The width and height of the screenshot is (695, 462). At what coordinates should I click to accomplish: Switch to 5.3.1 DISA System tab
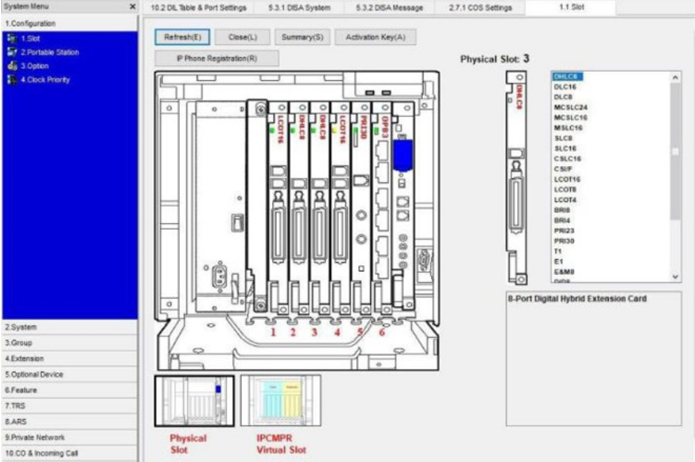(x=299, y=8)
